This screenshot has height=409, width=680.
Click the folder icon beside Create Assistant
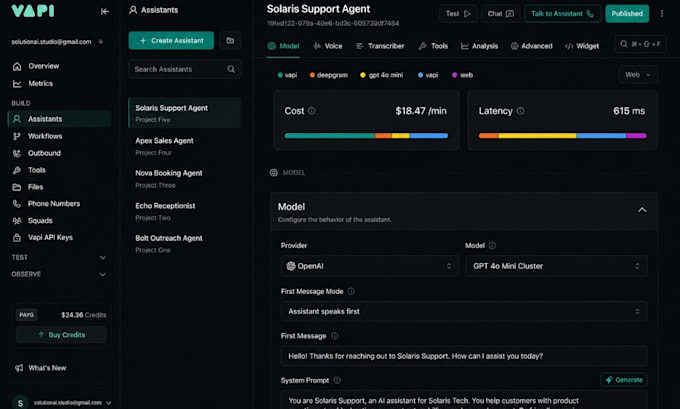tap(230, 40)
